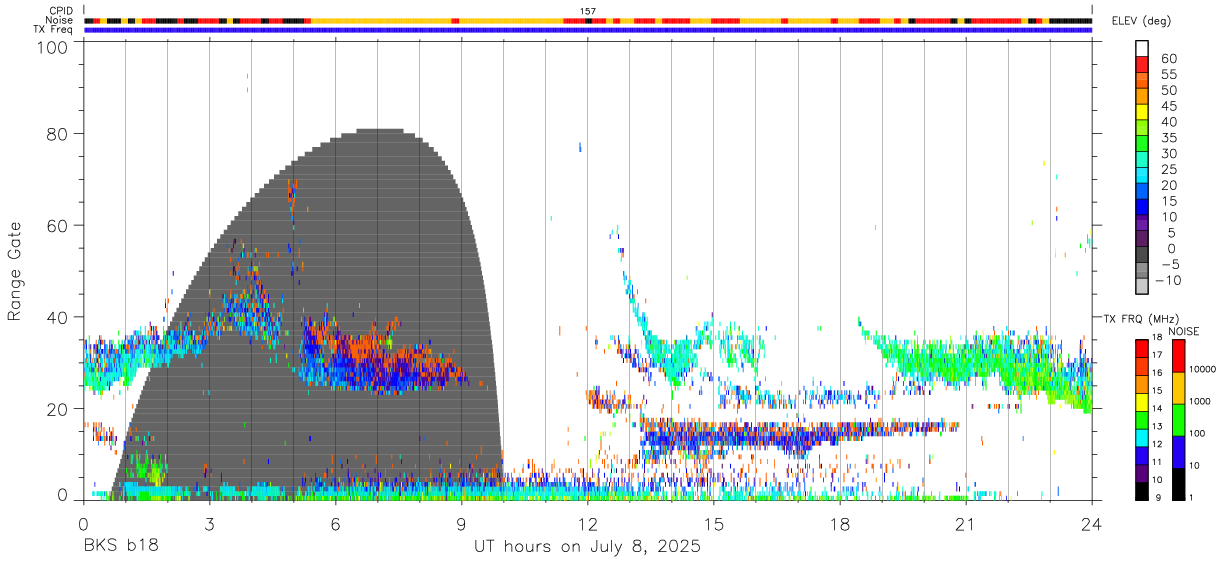
Task: Click the '100' tick on the Range Gate axis
Action: pyautogui.click(x=53, y=48)
